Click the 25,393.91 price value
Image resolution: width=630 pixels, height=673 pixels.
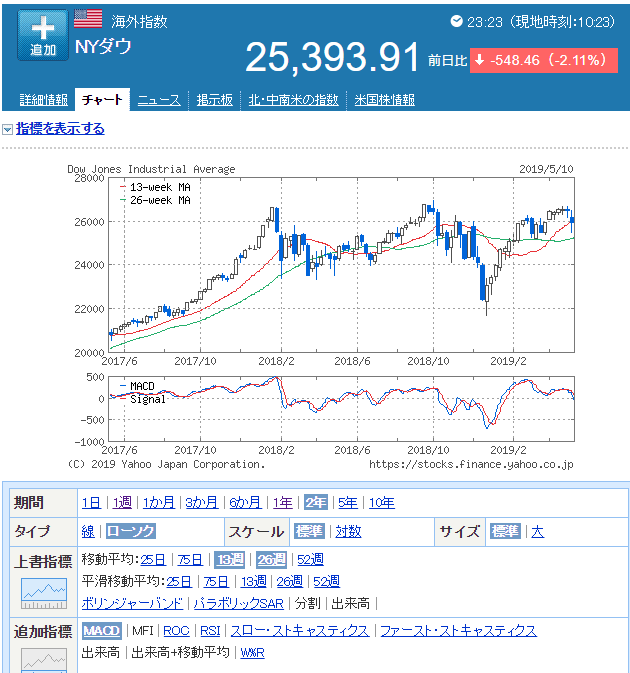(x=332, y=57)
